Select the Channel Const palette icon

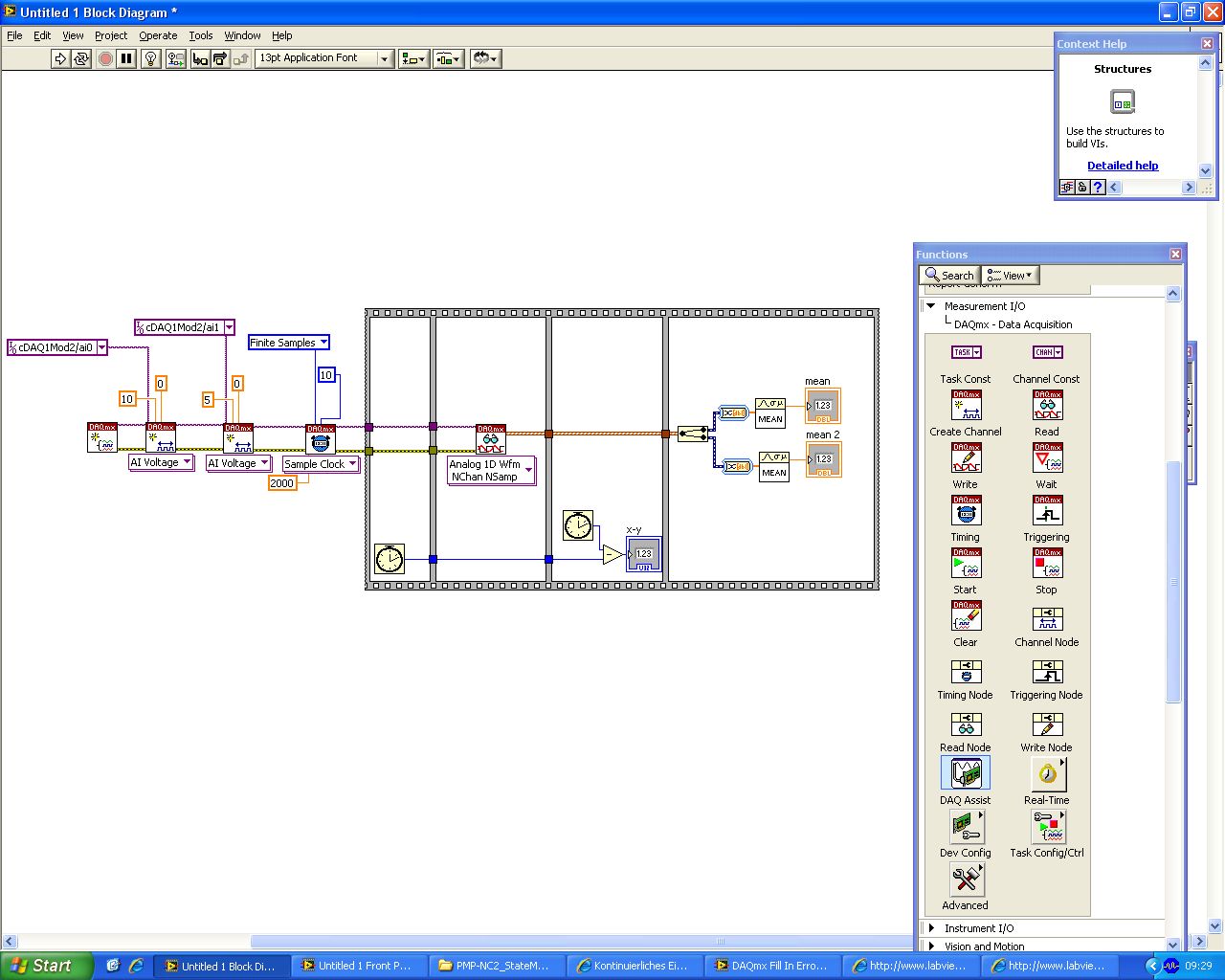[1048, 352]
